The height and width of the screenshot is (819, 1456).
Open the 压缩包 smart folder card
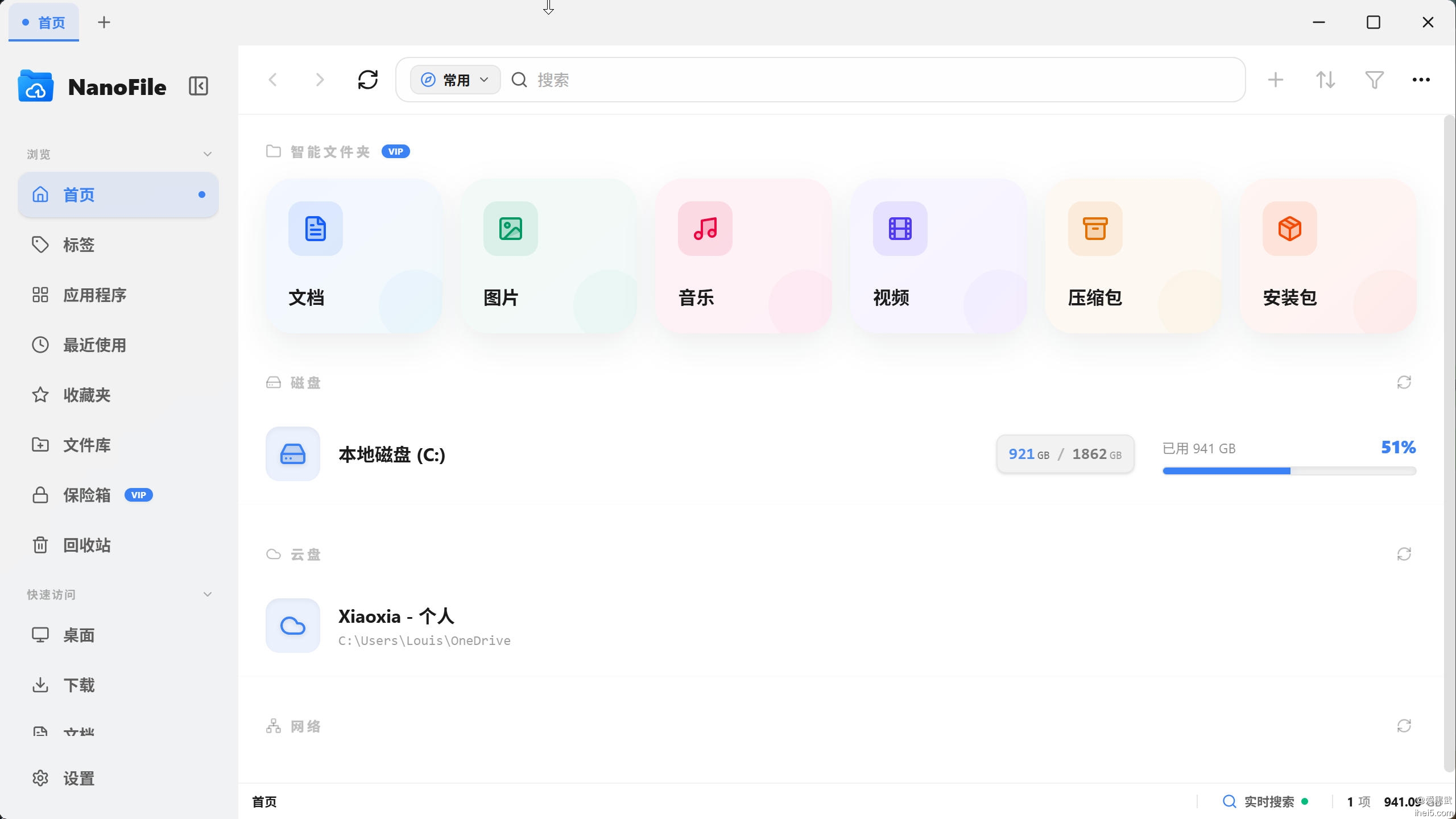[x=1134, y=256]
